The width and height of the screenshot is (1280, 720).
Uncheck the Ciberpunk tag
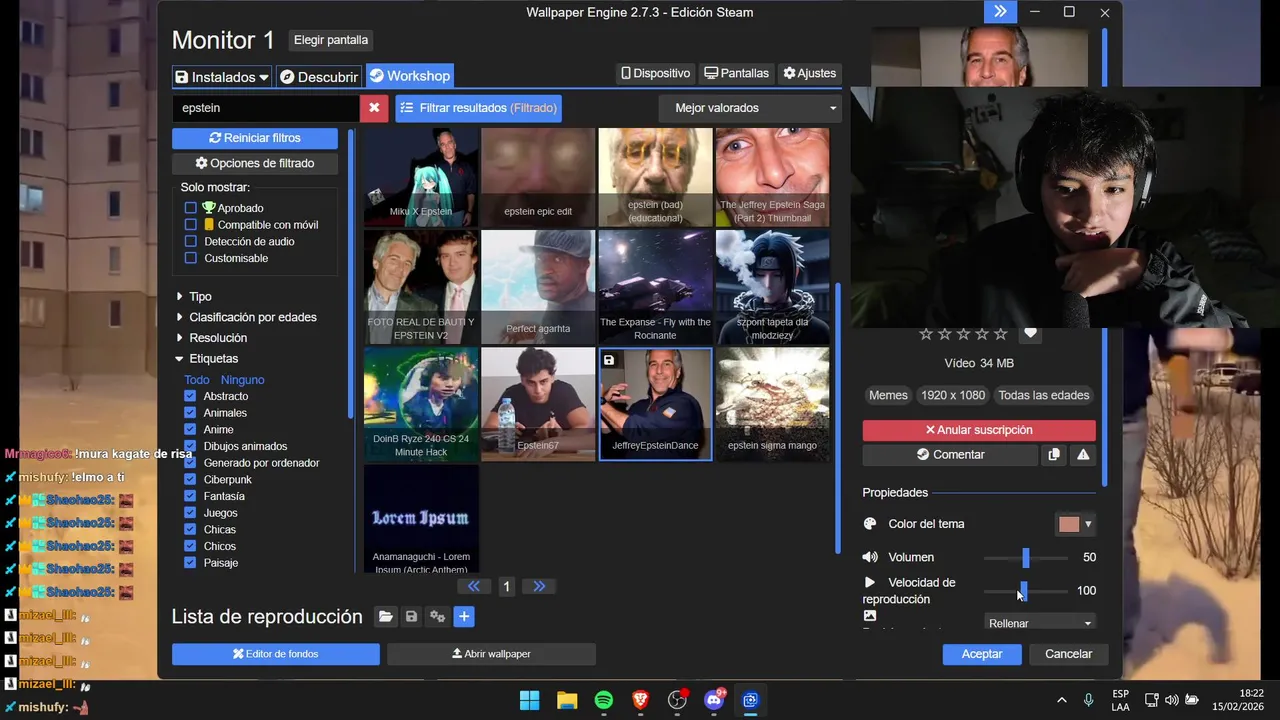(190, 480)
